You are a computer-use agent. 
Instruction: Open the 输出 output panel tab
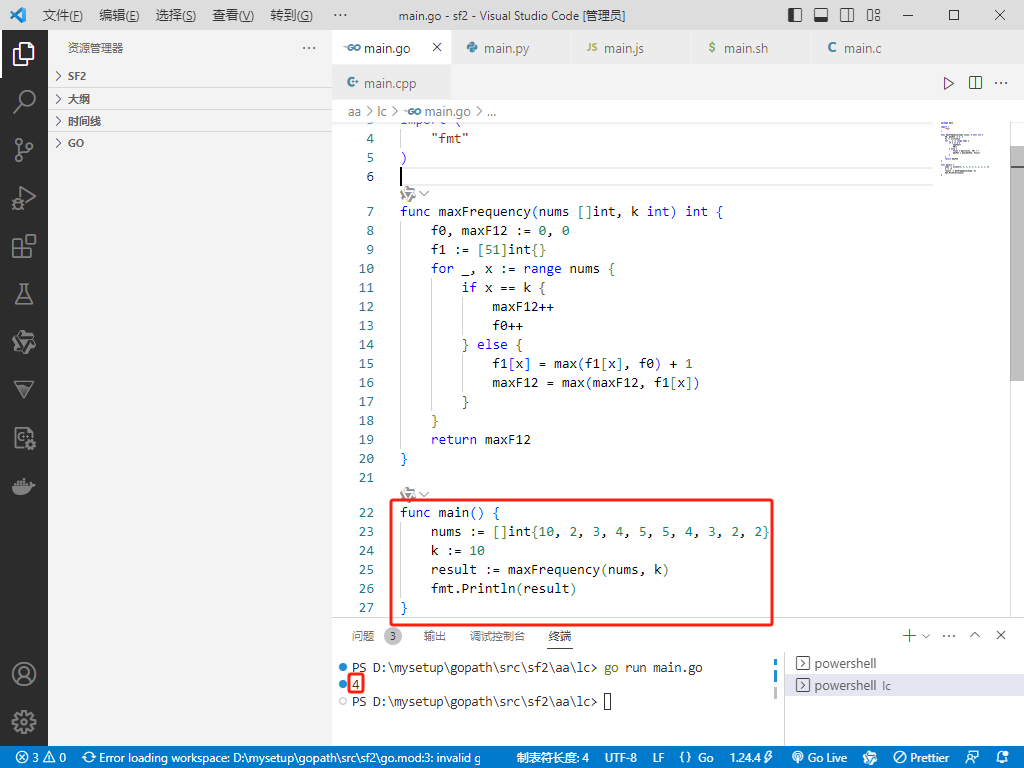click(x=434, y=636)
